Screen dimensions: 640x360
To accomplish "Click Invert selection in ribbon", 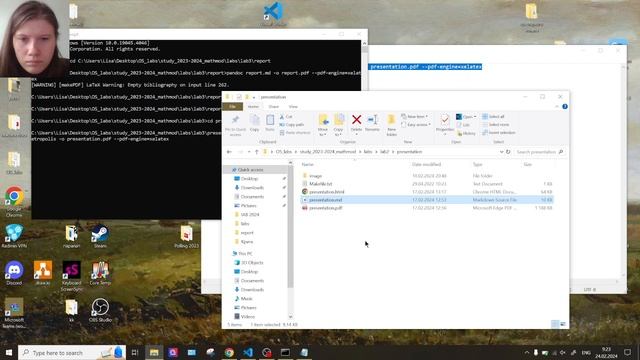I will tap(498, 133).
